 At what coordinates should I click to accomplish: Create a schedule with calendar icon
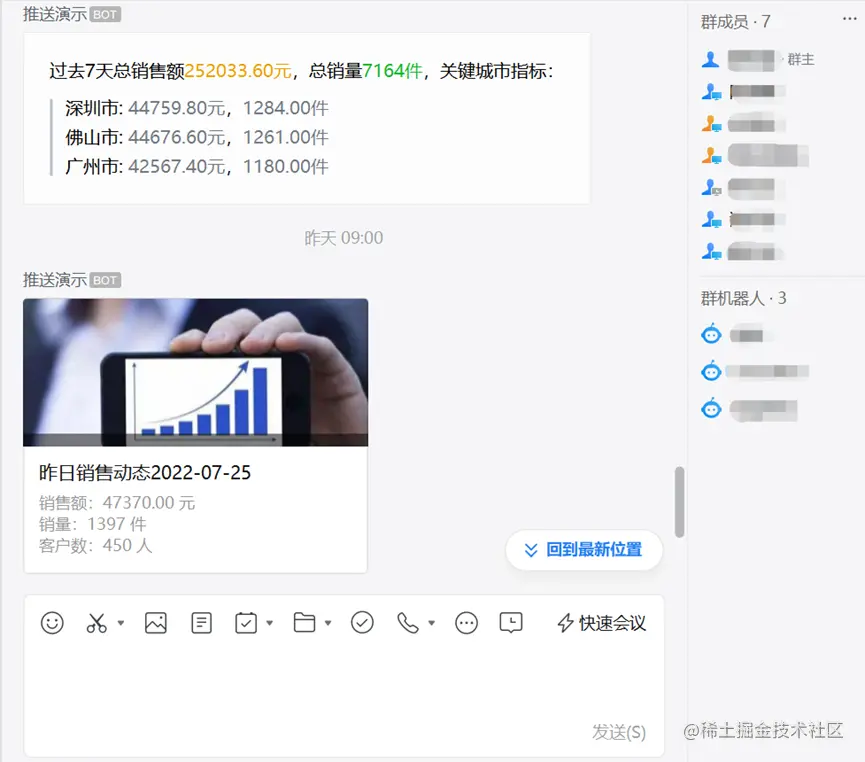[246, 623]
